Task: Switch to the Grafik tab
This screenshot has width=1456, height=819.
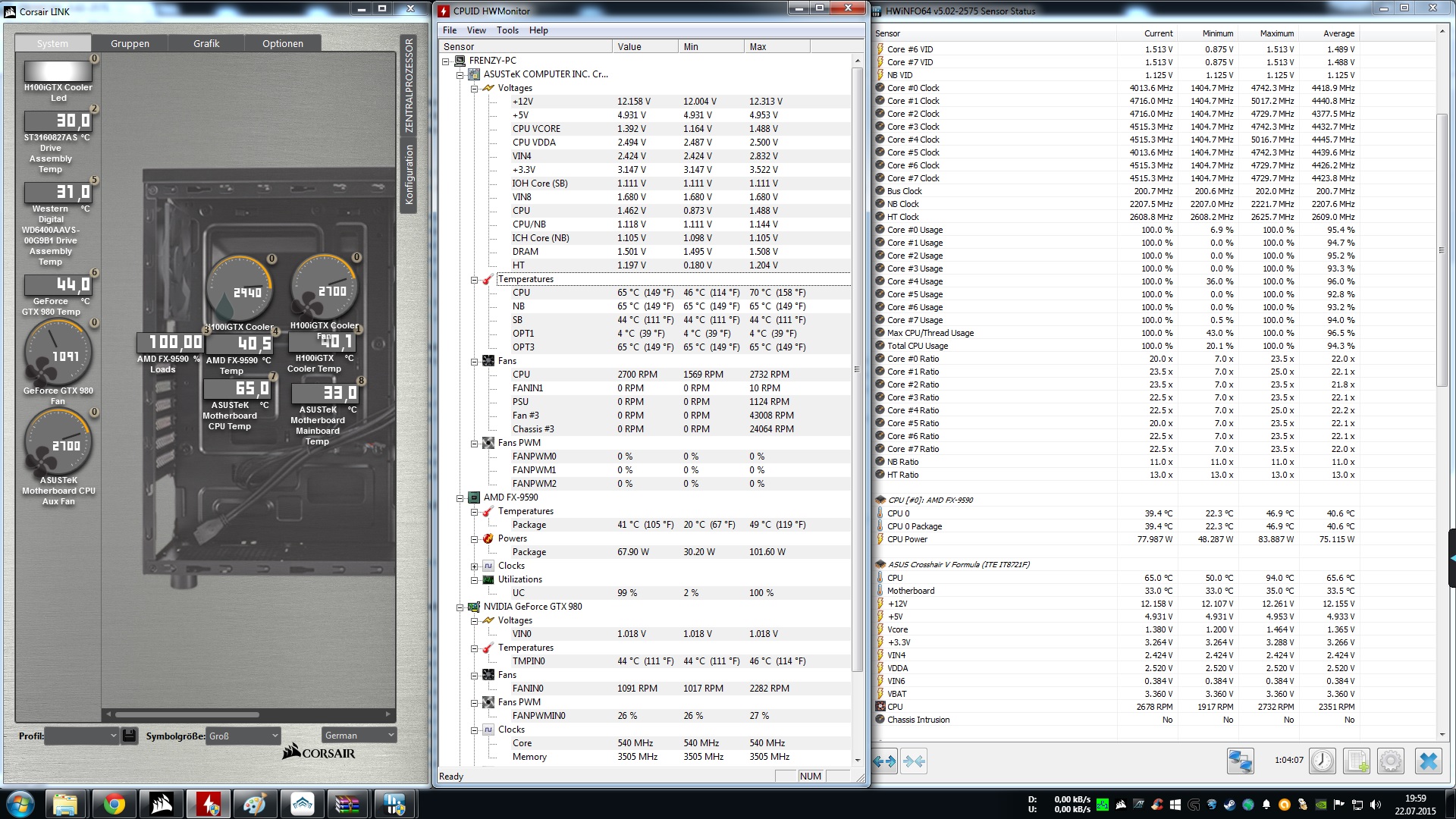Action: click(x=206, y=43)
